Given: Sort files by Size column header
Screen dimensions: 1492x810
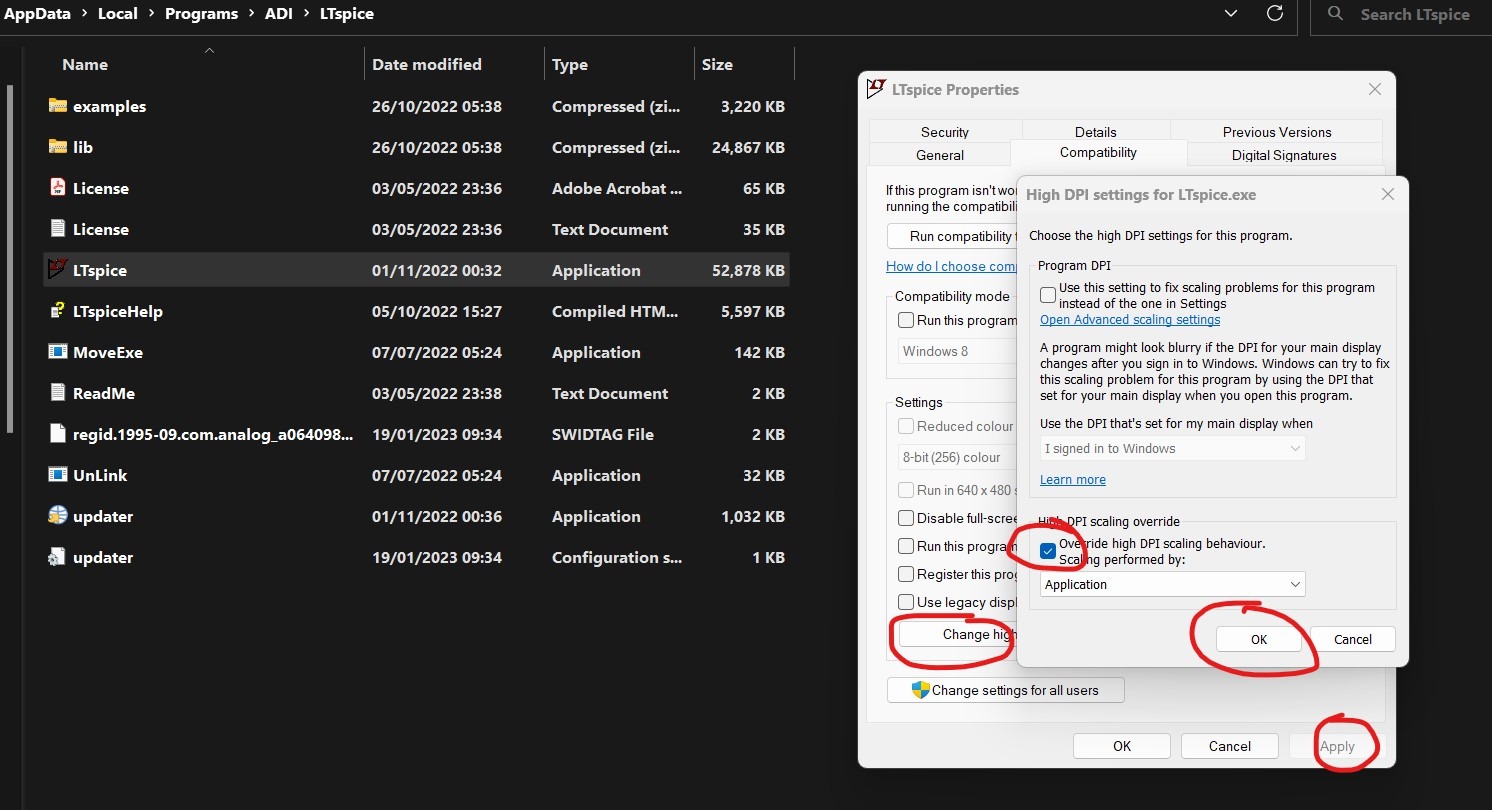Looking at the screenshot, I should pyautogui.click(x=717, y=64).
